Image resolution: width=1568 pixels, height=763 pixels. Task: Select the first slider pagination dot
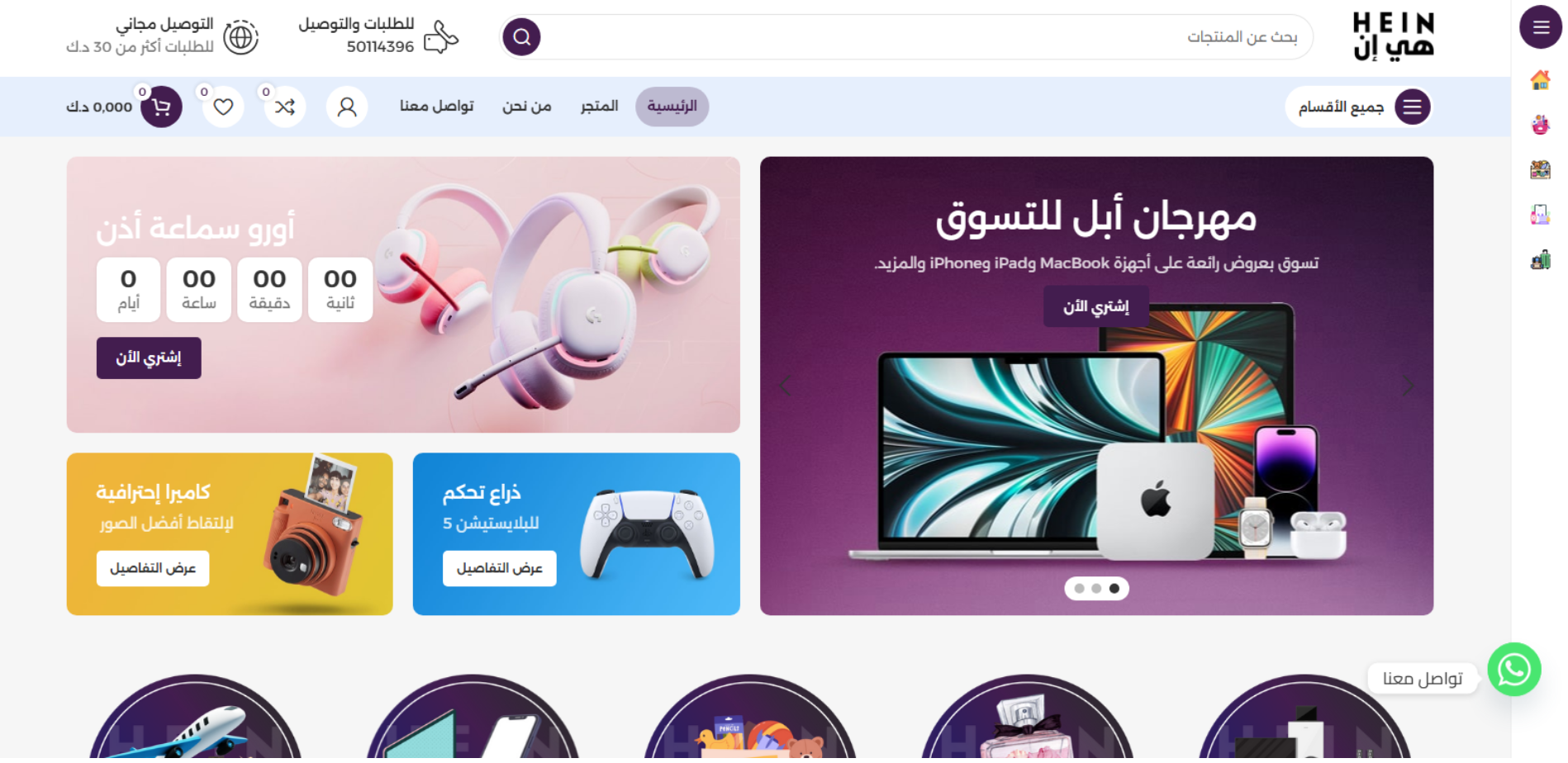coord(1080,589)
